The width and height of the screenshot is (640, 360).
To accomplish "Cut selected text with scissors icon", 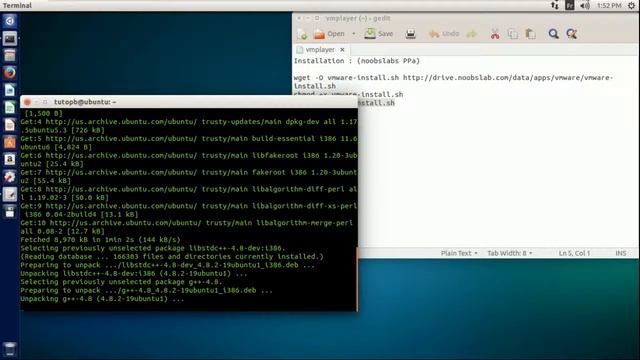I will (x=495, y=34).
